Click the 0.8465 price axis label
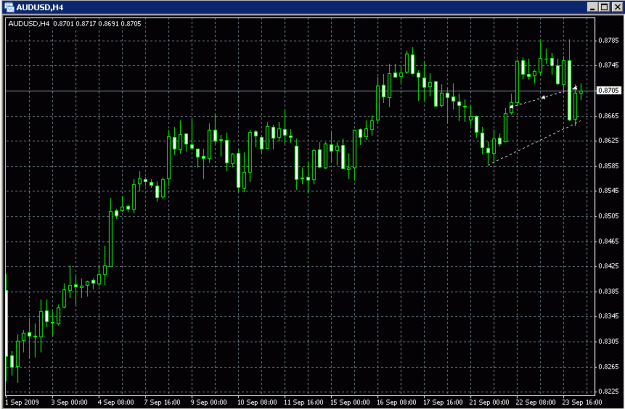625x409 pixels. pyautogui.click(x=609, y=241)
